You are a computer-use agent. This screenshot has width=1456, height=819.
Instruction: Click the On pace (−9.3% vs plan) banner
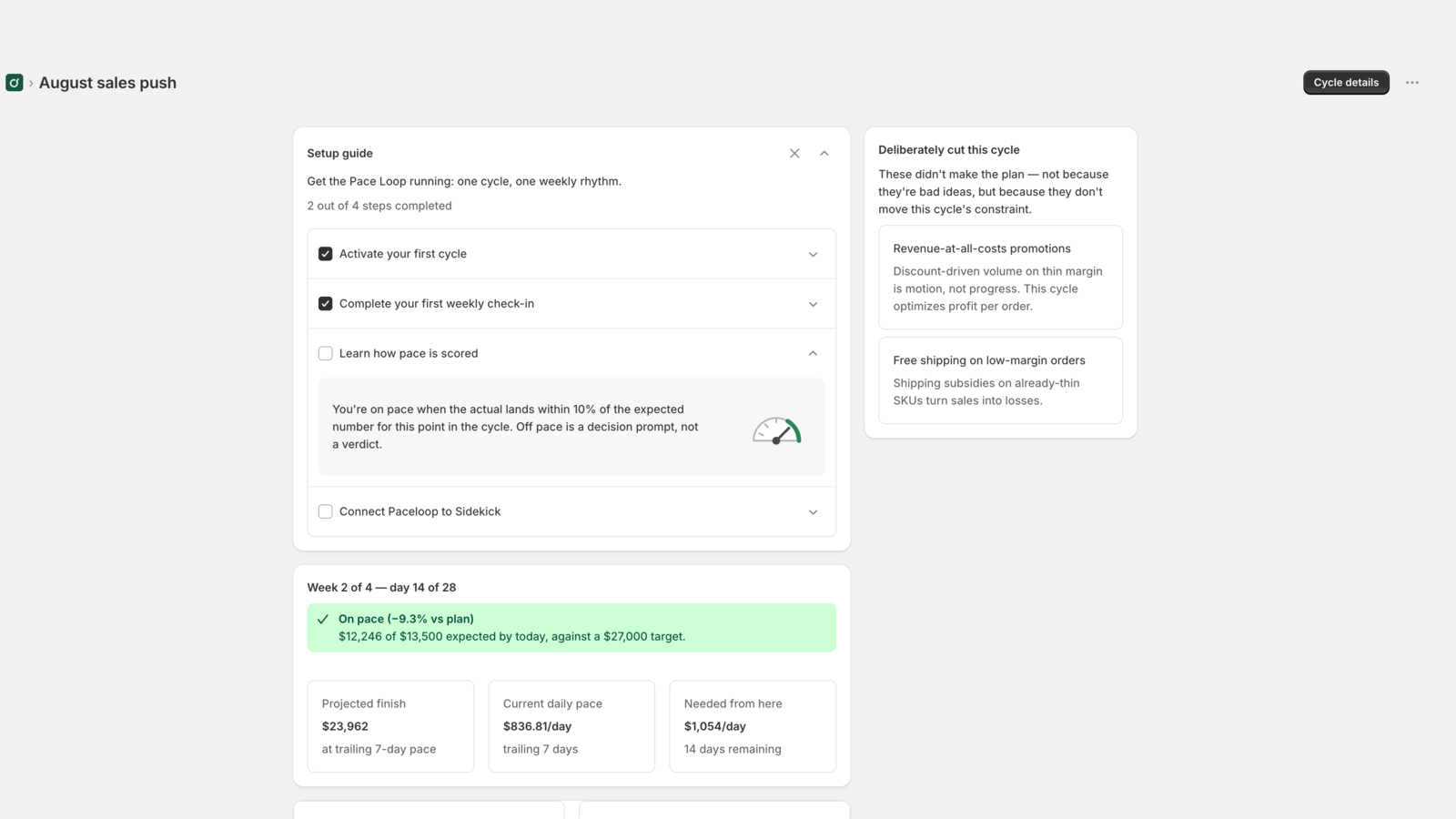click(571, 628)
